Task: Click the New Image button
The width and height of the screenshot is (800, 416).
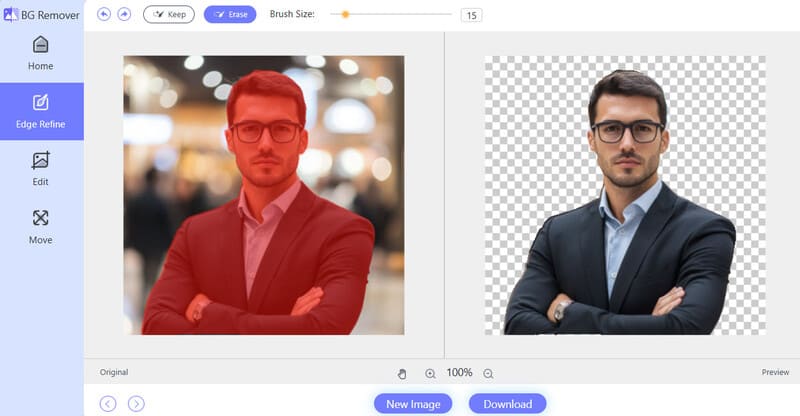Action: tap(413, 404)
